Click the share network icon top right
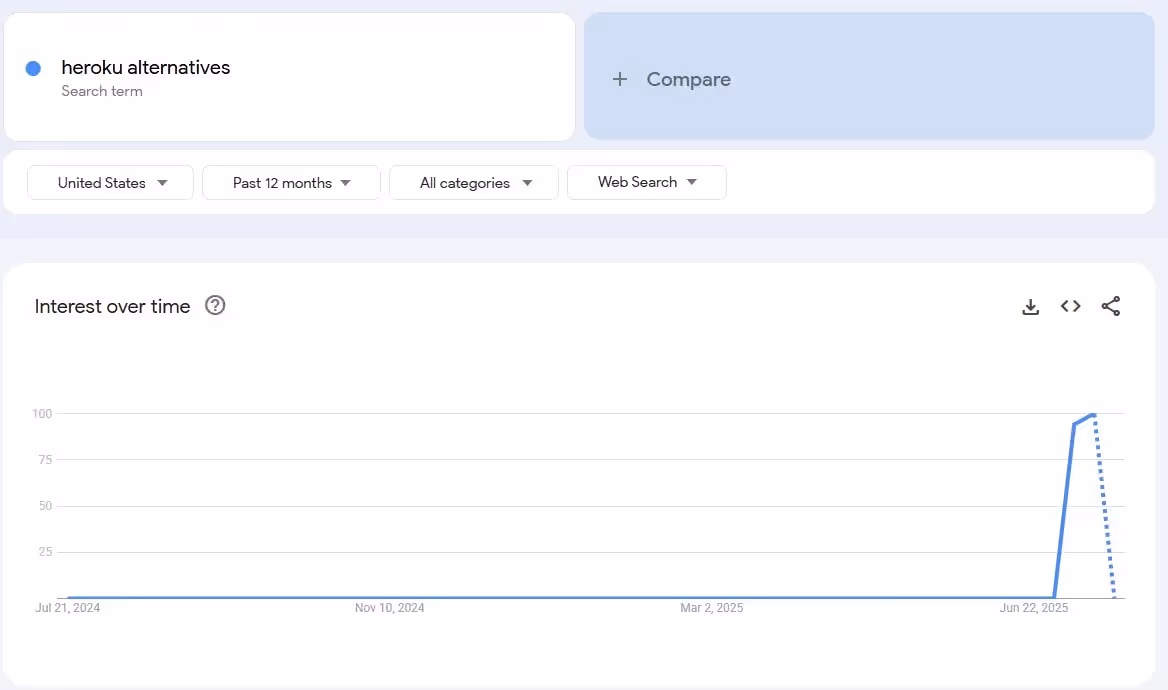 1111,306
